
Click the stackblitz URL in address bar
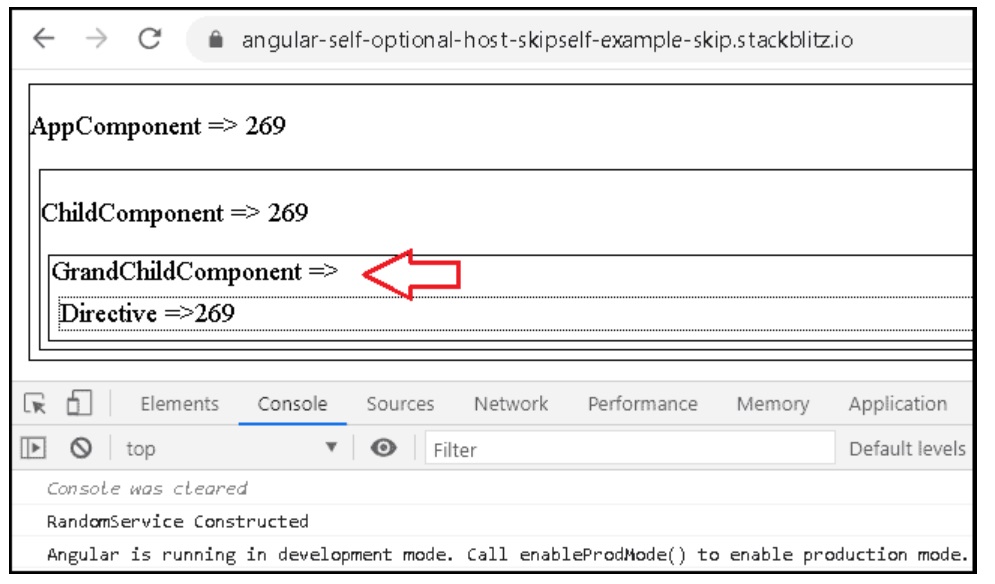(x=546, y=41)
